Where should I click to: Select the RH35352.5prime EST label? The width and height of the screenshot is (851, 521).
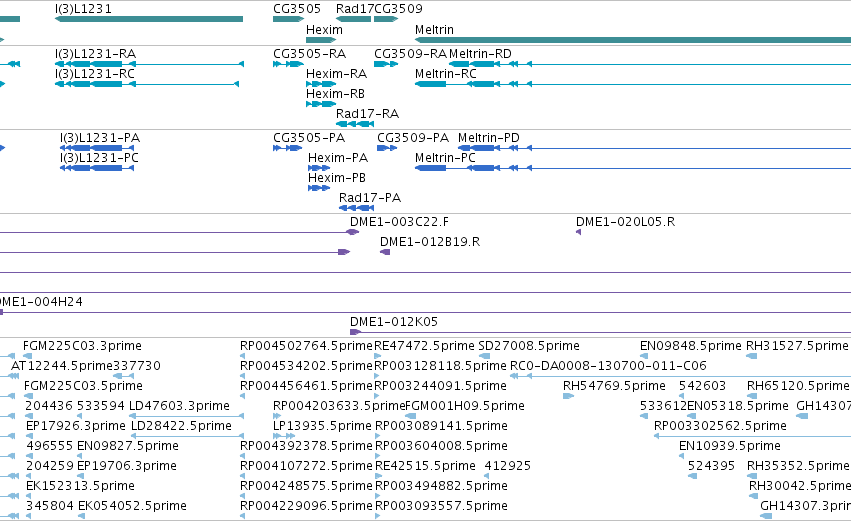[x=798, y=467]
